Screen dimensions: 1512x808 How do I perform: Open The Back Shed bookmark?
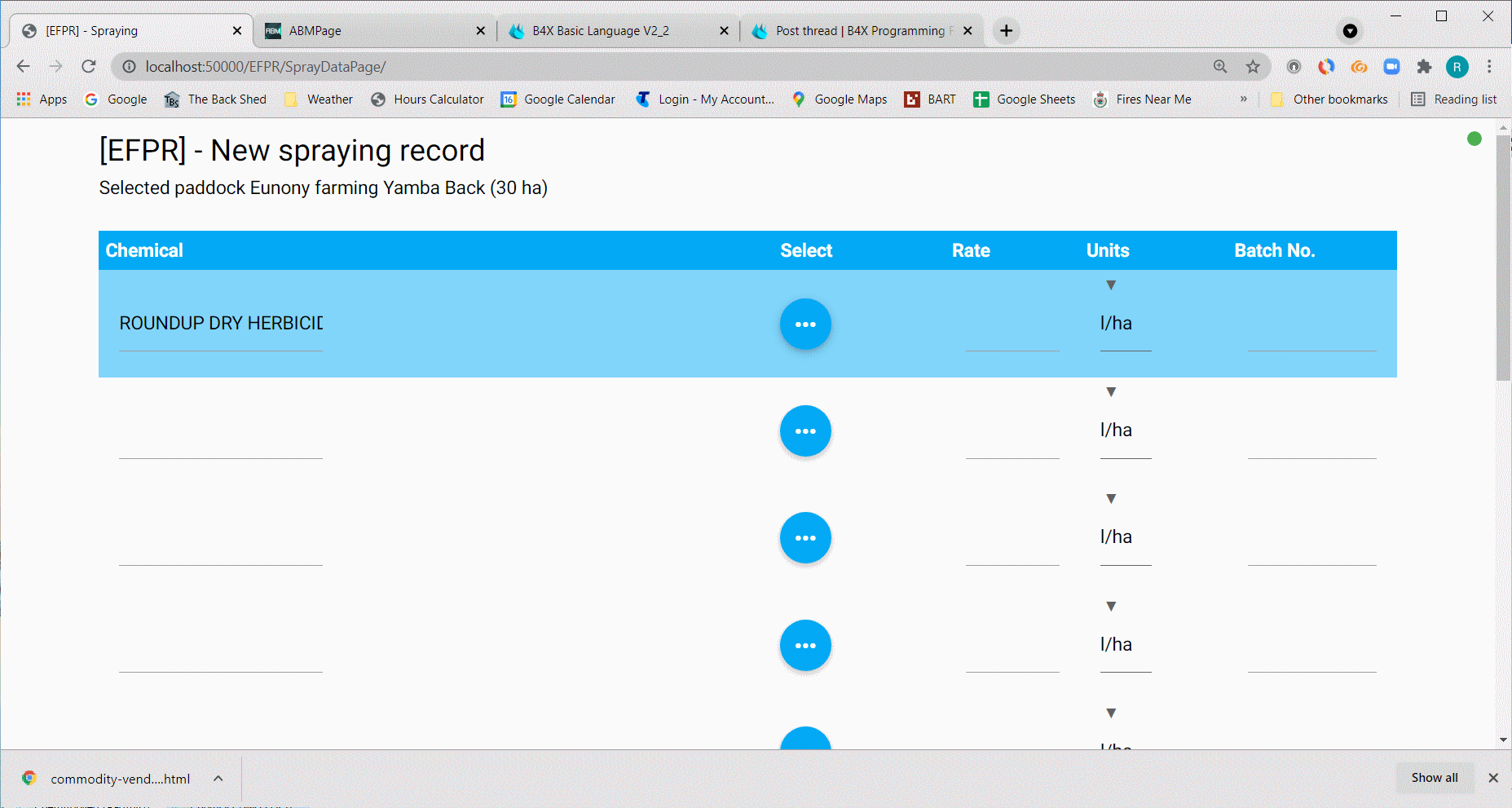tap(215, 99)
